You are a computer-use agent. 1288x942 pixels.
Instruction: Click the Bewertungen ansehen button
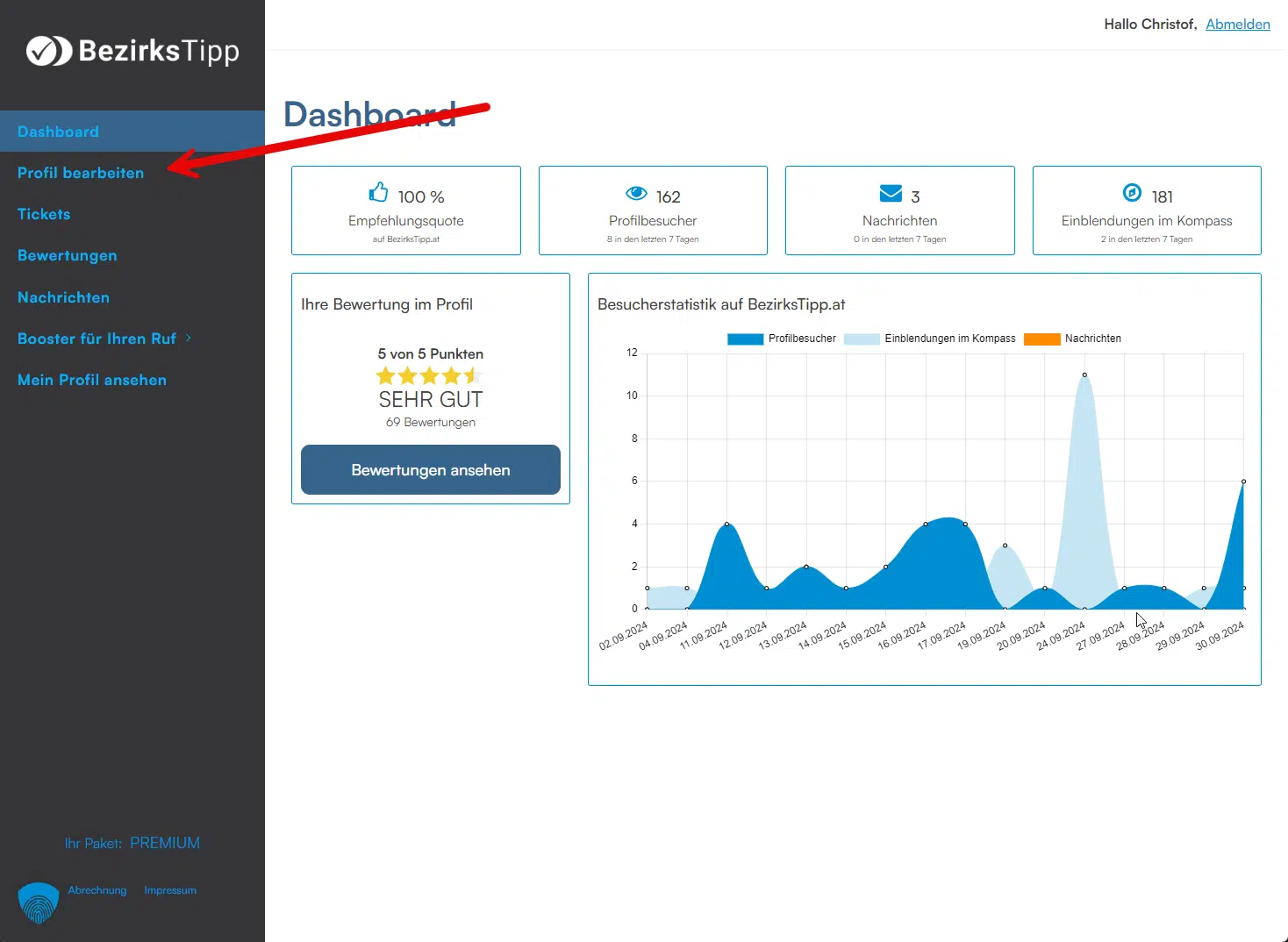(x=431, y=470)
